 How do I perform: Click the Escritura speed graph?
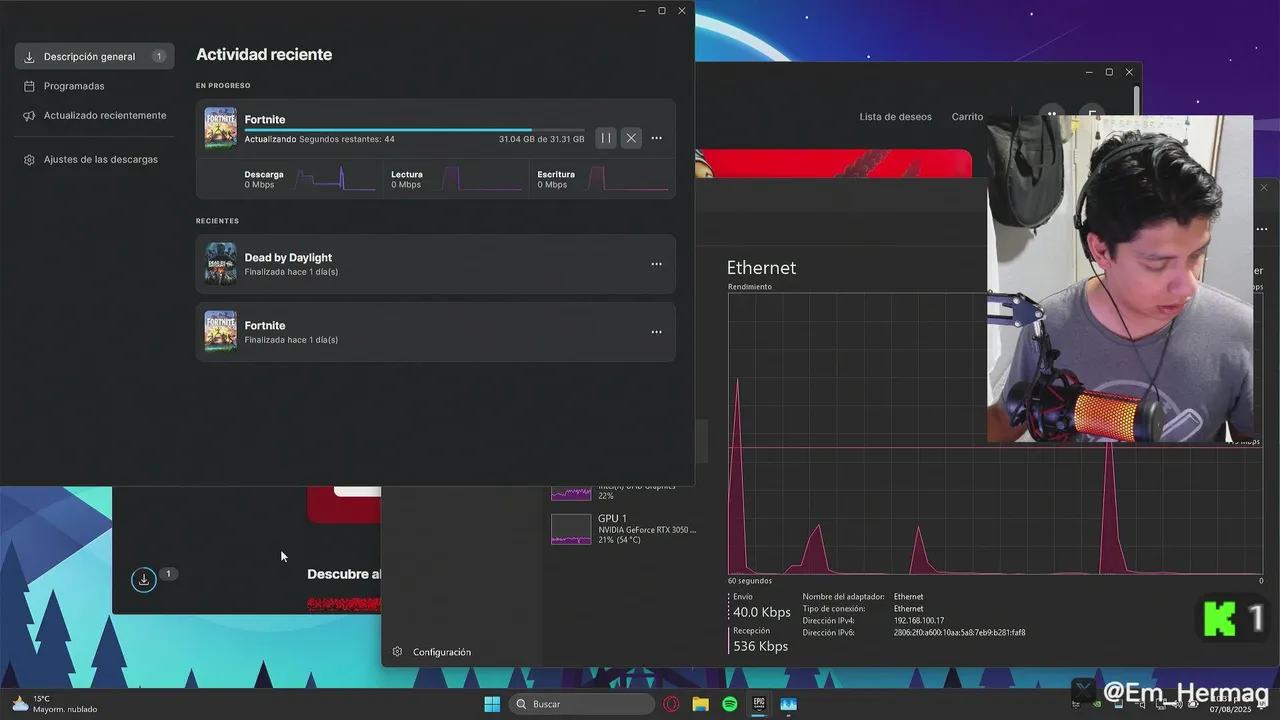[x=628, y=179]
